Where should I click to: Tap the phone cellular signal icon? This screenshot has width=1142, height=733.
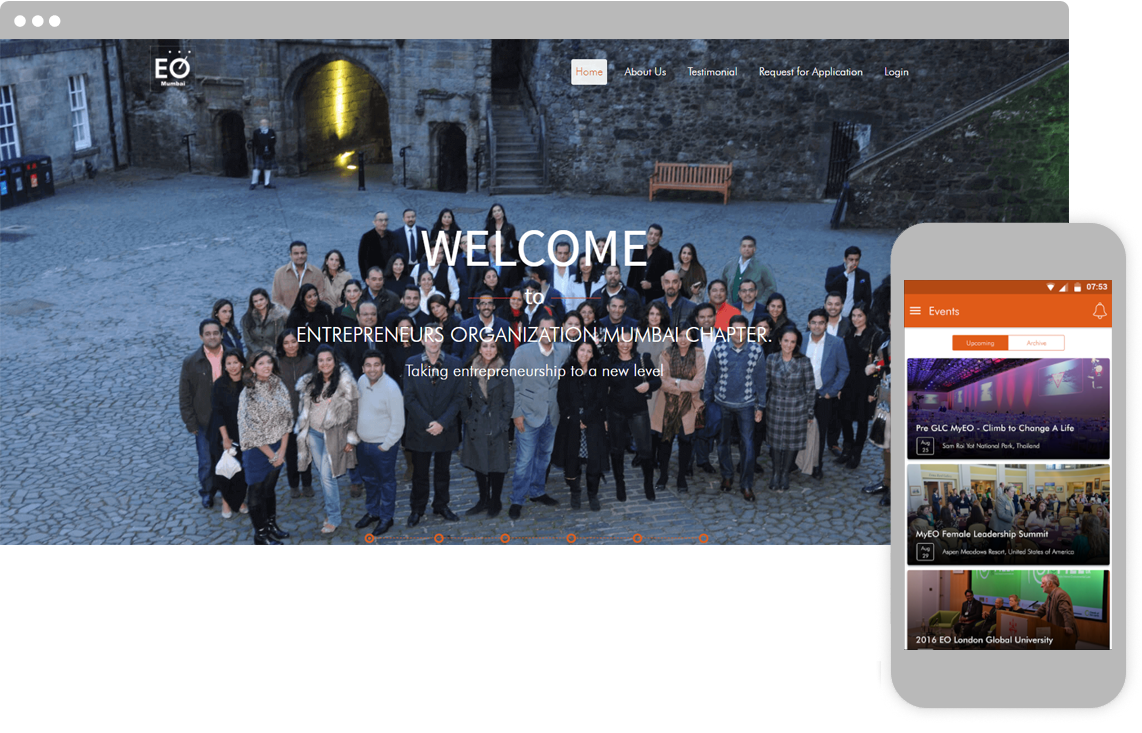(x=1063, y=287)
